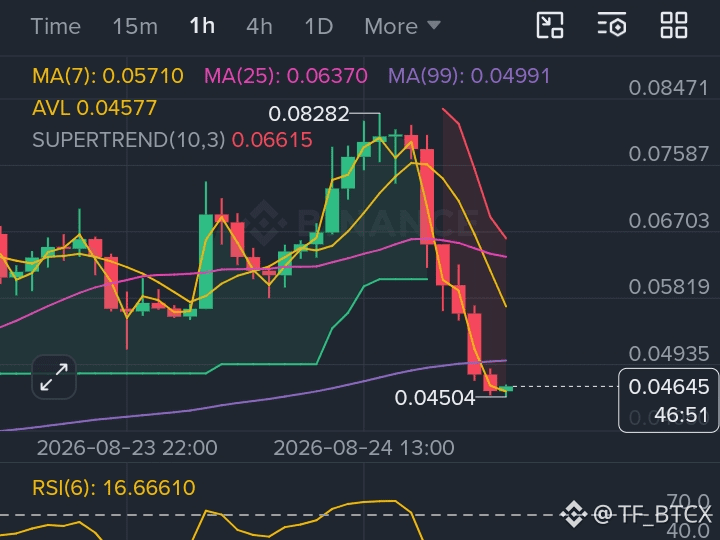This screenshot has height=540, width=720.
Task: Switch to the Time chart view
Action: [56, 26]
